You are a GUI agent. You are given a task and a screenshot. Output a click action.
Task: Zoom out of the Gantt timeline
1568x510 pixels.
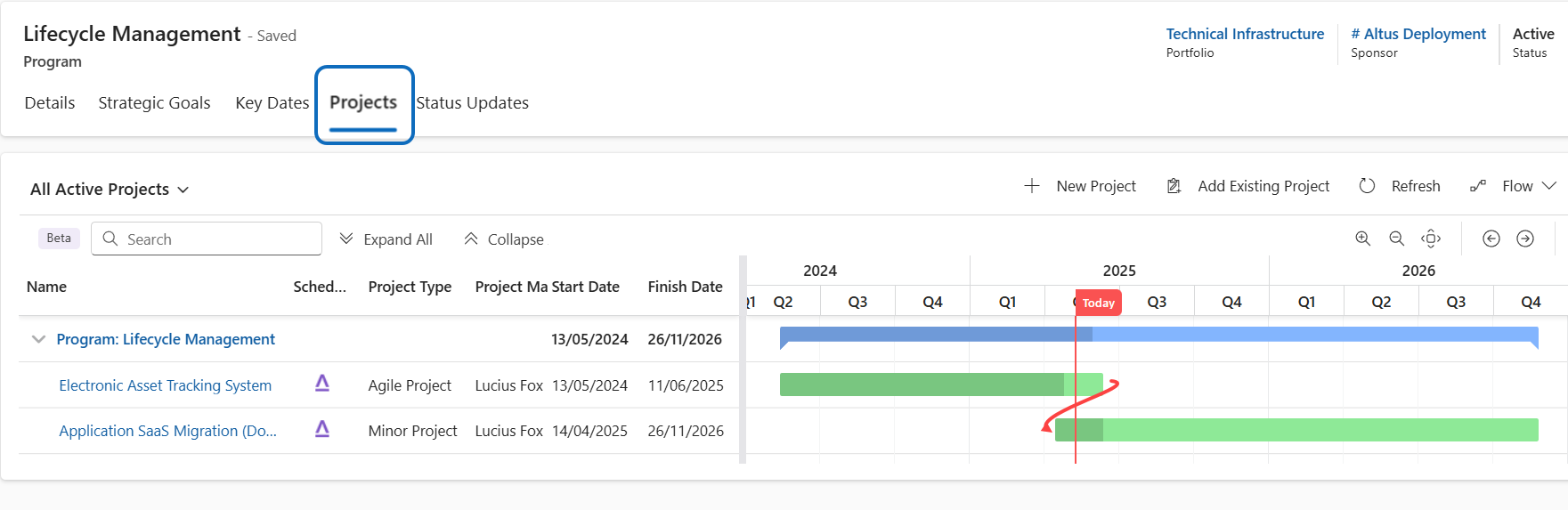1396,239
